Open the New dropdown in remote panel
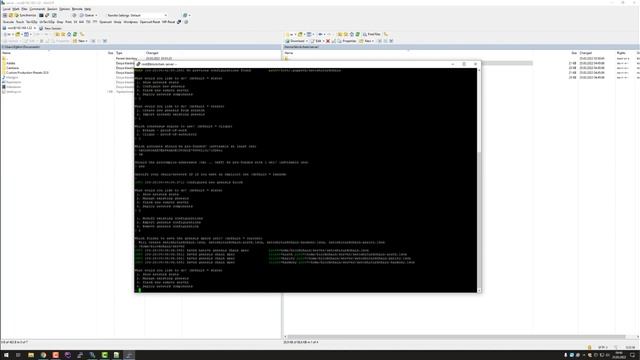This screenshot has width=640, height=360. (x=367, y=41)
